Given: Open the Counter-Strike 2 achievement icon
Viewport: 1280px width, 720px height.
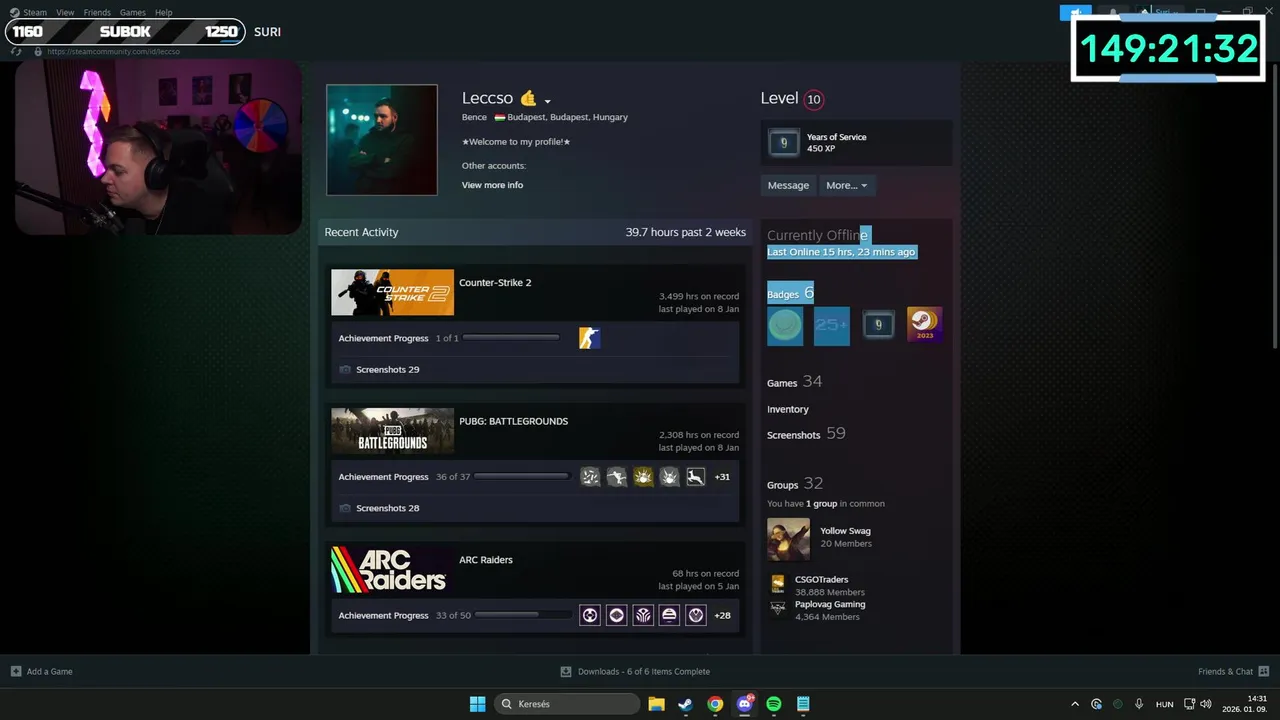Looking at the screenshot, I should 590,338.
